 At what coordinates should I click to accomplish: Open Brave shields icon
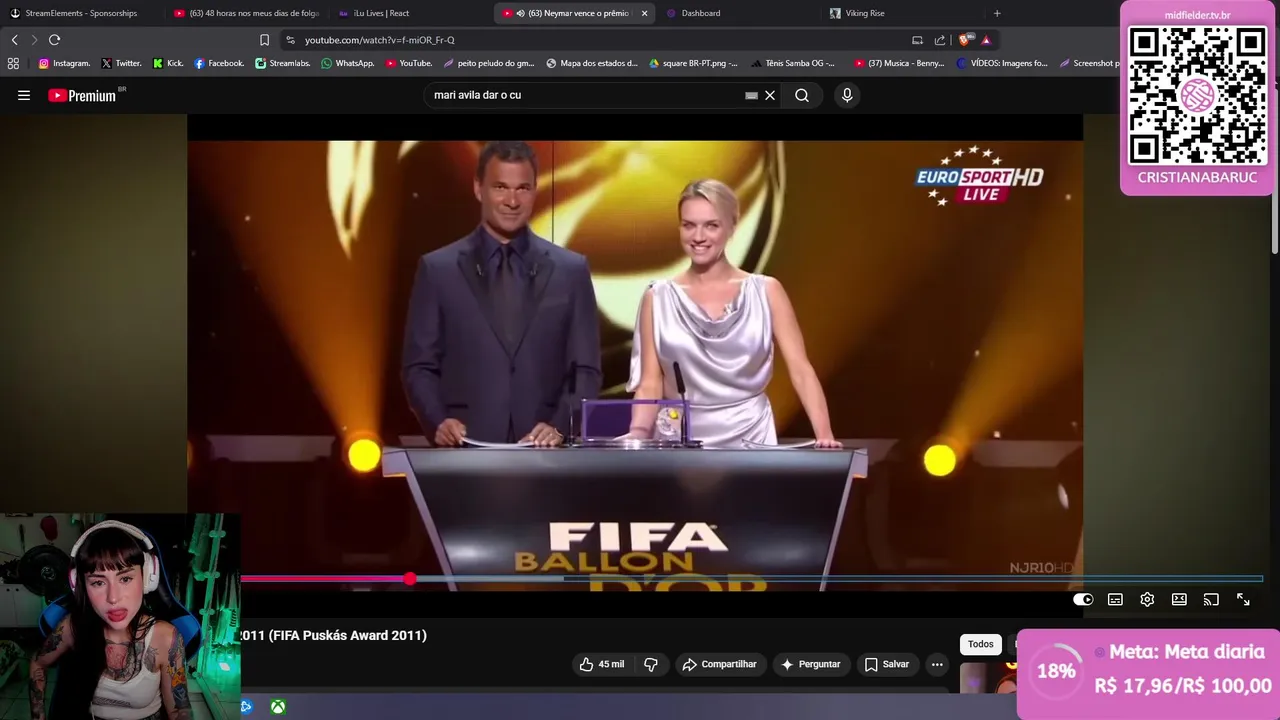964,40
